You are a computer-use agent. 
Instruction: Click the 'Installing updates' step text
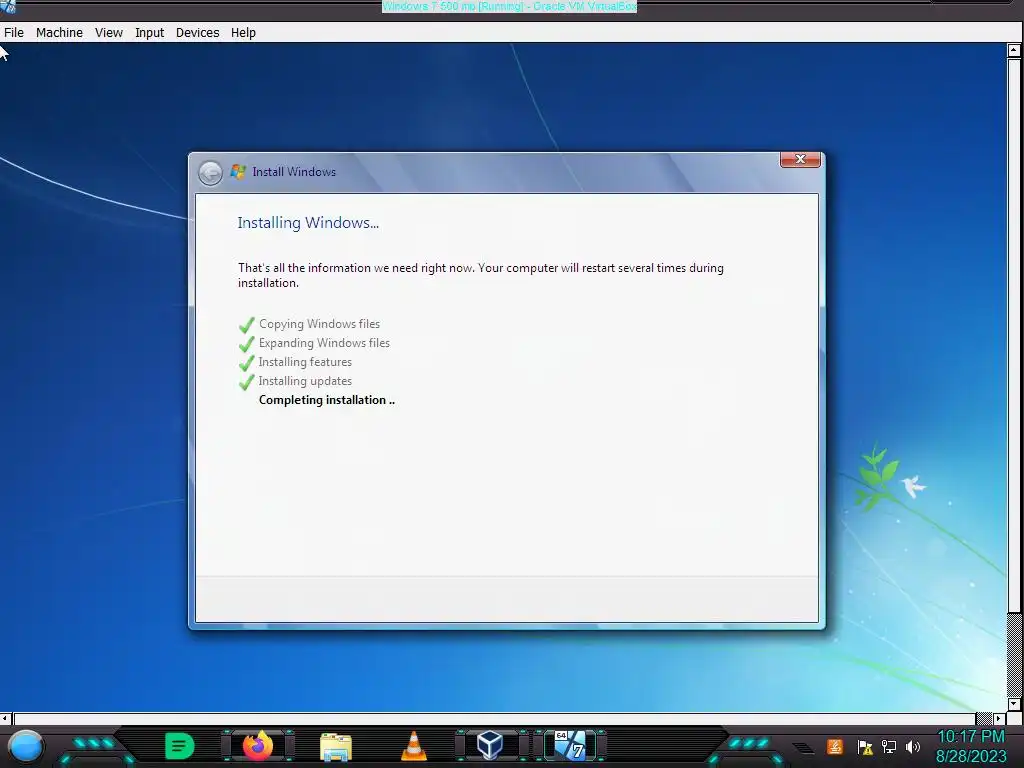coord(305,381)
